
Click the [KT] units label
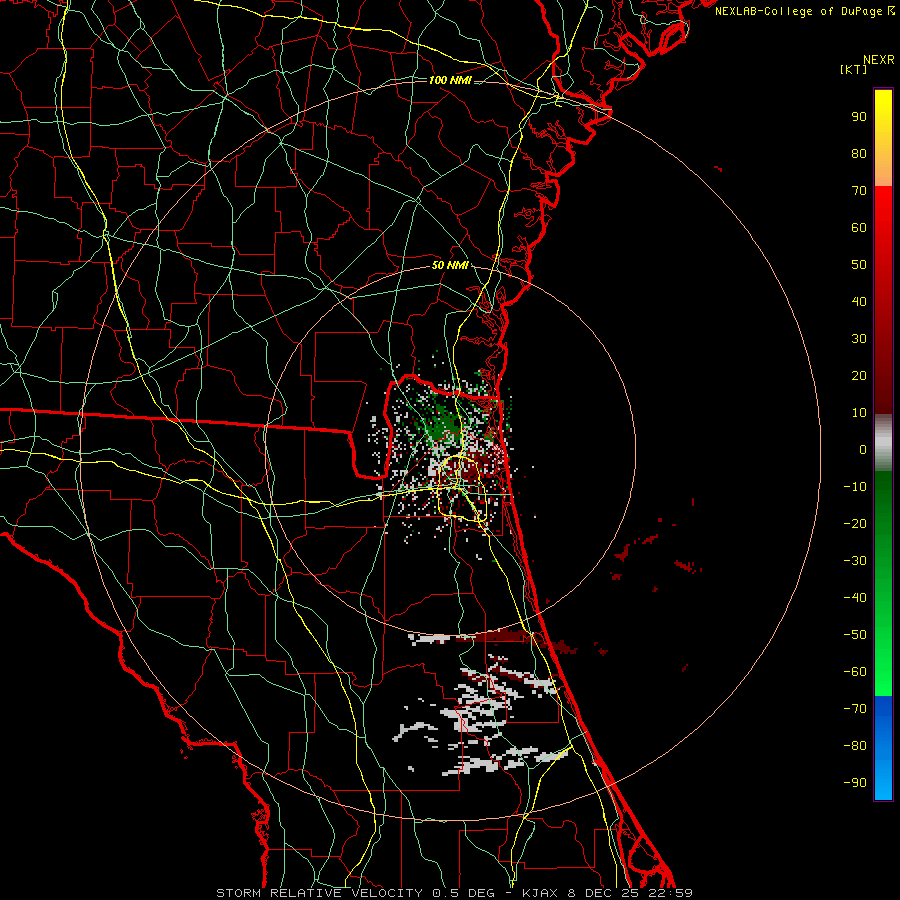(854, 69)
